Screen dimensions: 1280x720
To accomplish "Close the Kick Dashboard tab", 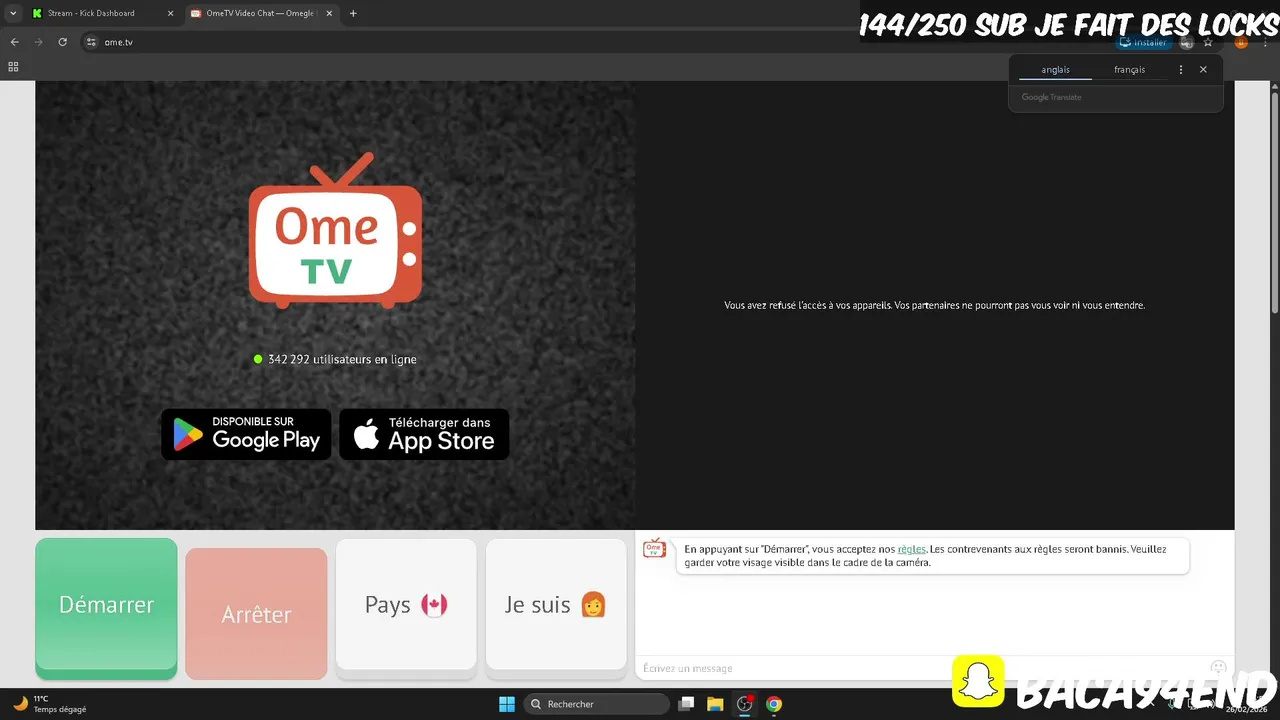I will 170,13.
